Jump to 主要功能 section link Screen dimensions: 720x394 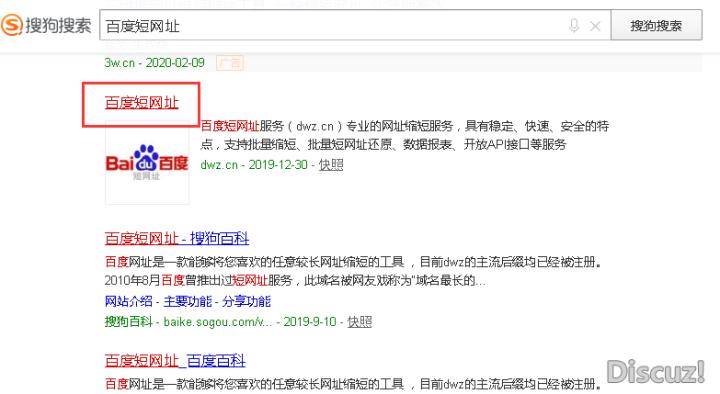click(x=187, y=301)
